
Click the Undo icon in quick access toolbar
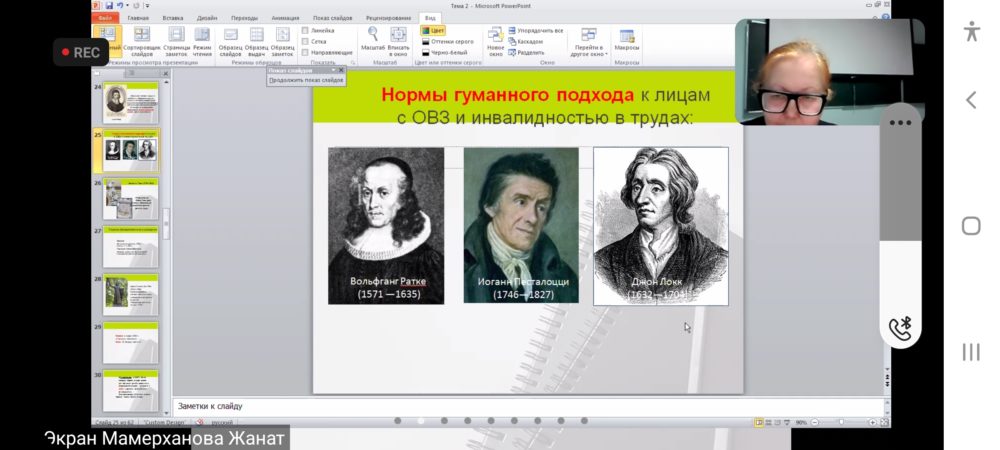click(x=119, y=6)
